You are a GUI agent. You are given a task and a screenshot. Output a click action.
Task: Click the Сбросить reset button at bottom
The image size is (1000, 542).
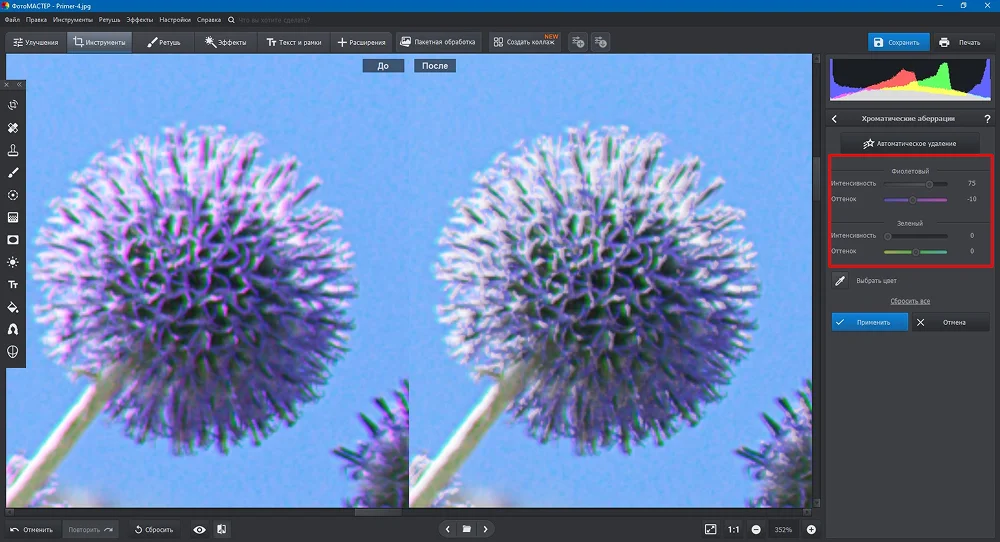coord(154,529)
